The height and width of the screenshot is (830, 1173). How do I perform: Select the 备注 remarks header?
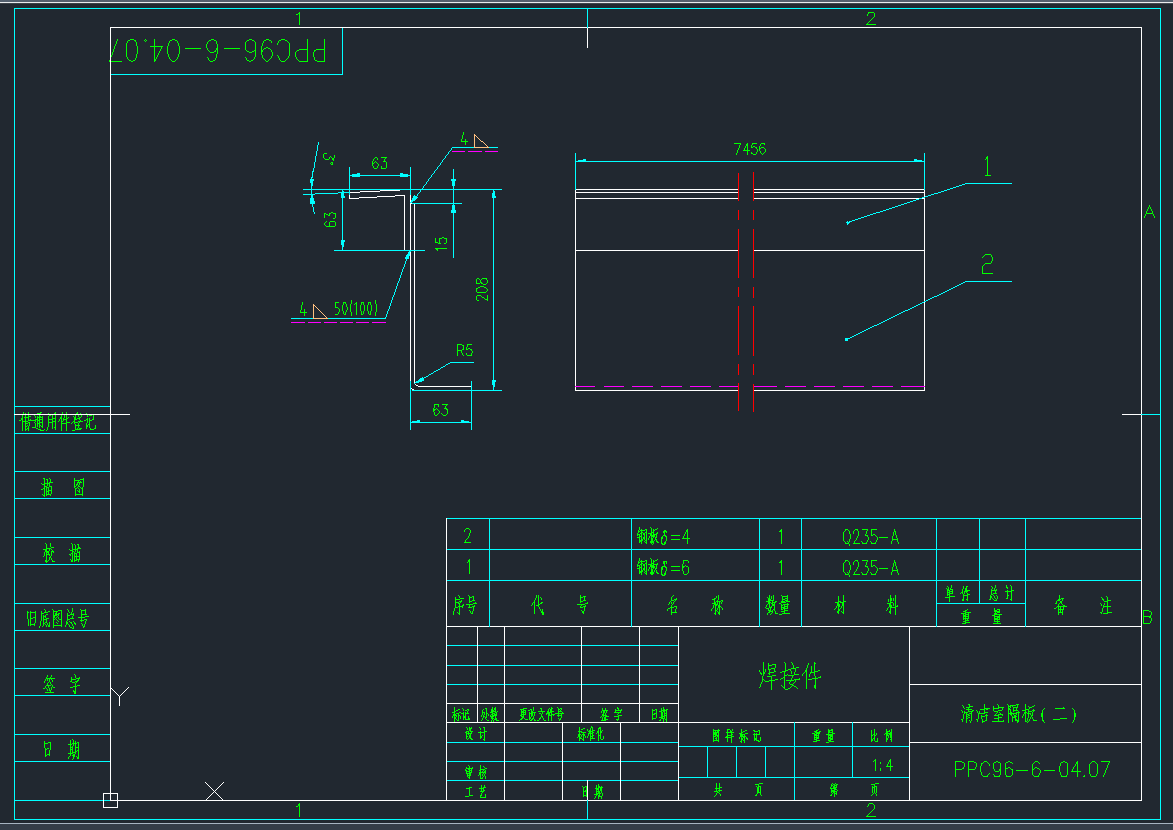[1082, 605]
